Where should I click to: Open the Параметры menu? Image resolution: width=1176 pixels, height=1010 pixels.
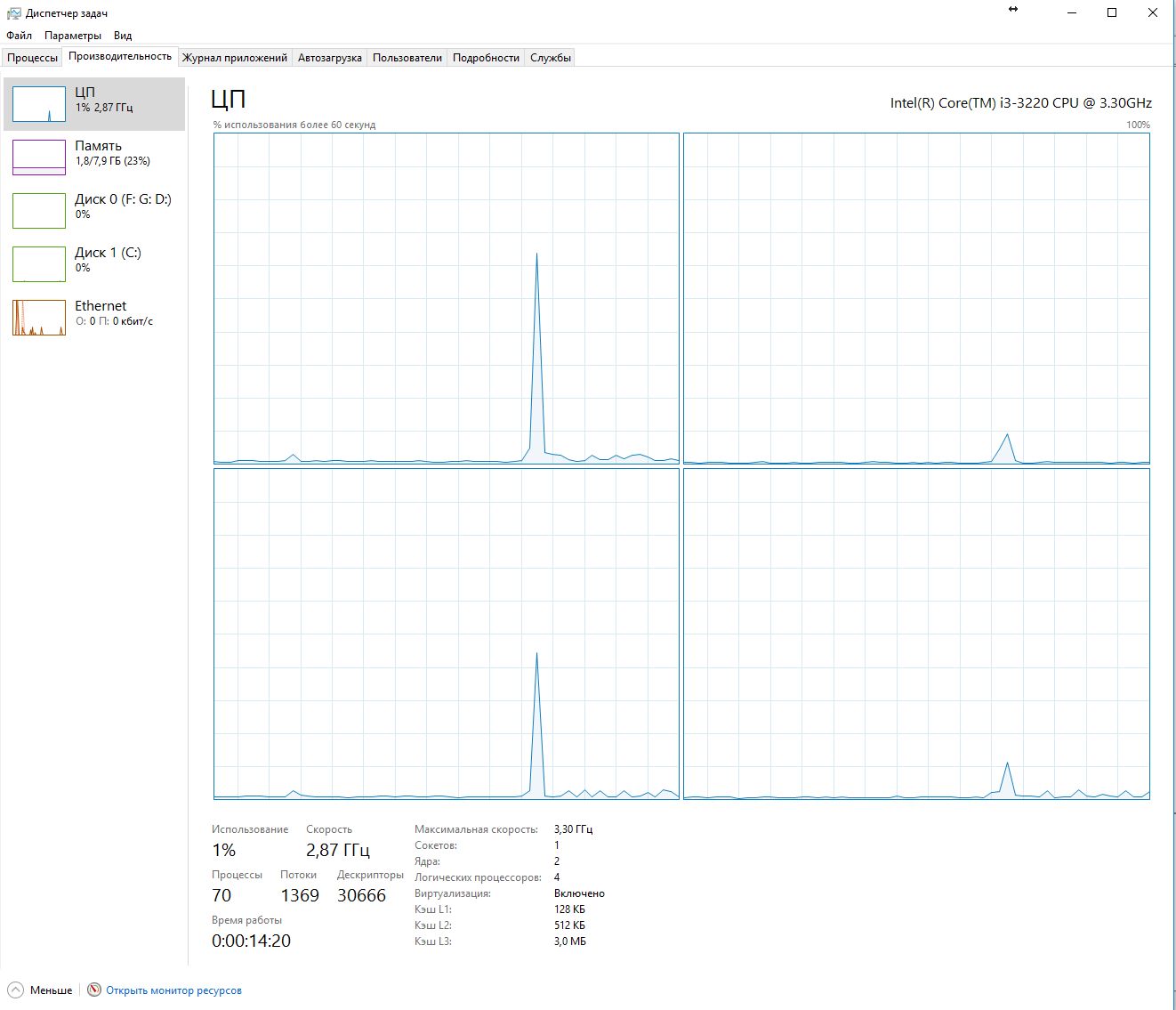click(x=73, y=36)
